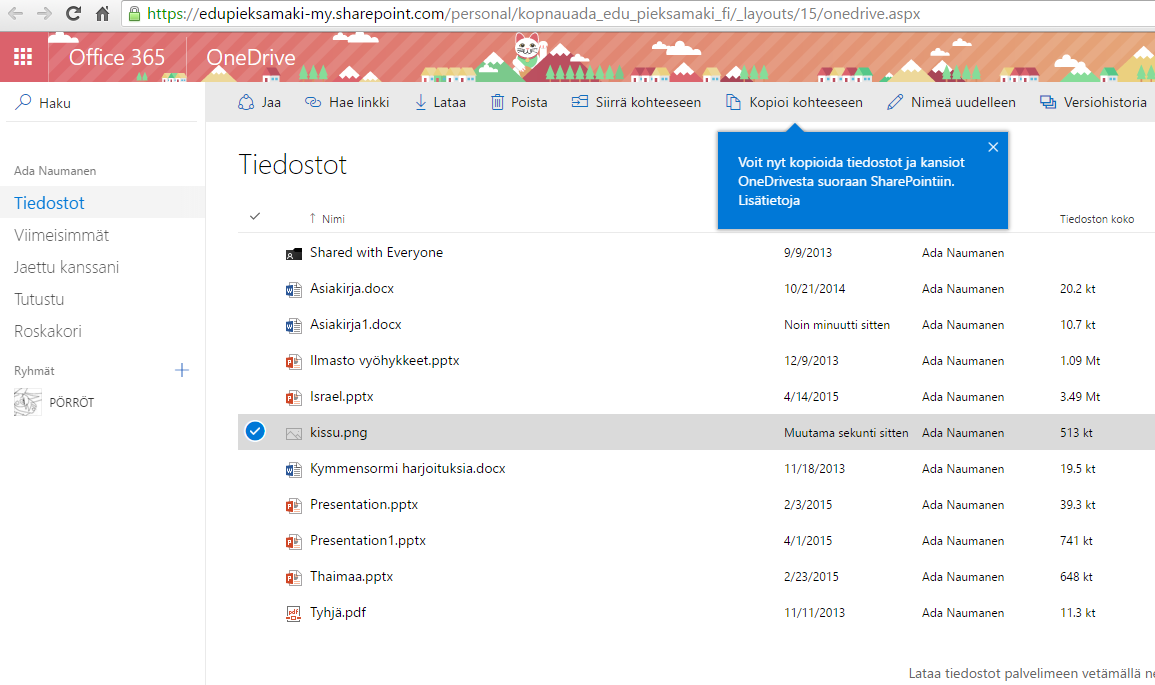Open the Lisätietoja link in tooltip
The width and height of the screenshot is (1155, 685).
[768, 200]
